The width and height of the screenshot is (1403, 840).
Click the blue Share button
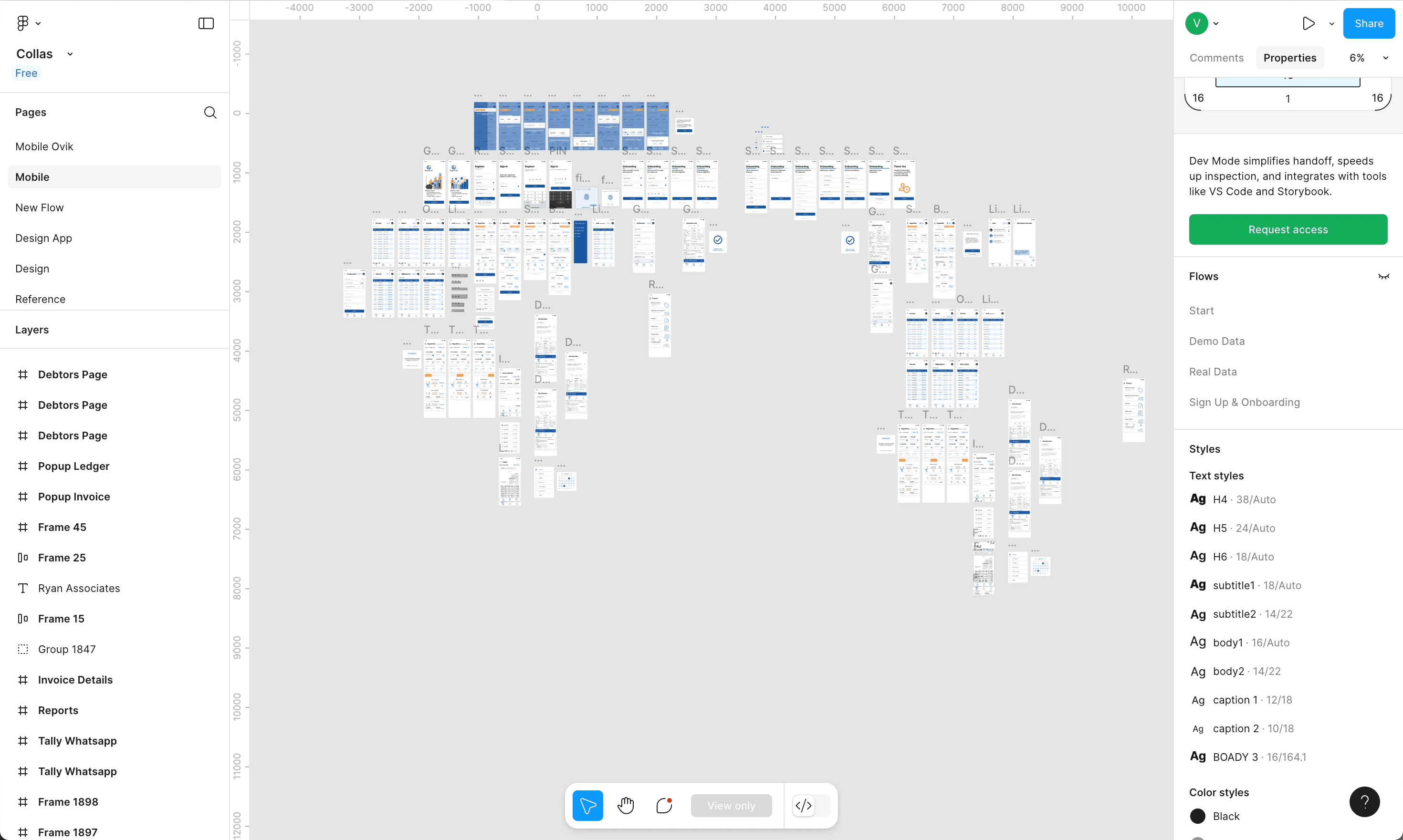(1369, 23)
